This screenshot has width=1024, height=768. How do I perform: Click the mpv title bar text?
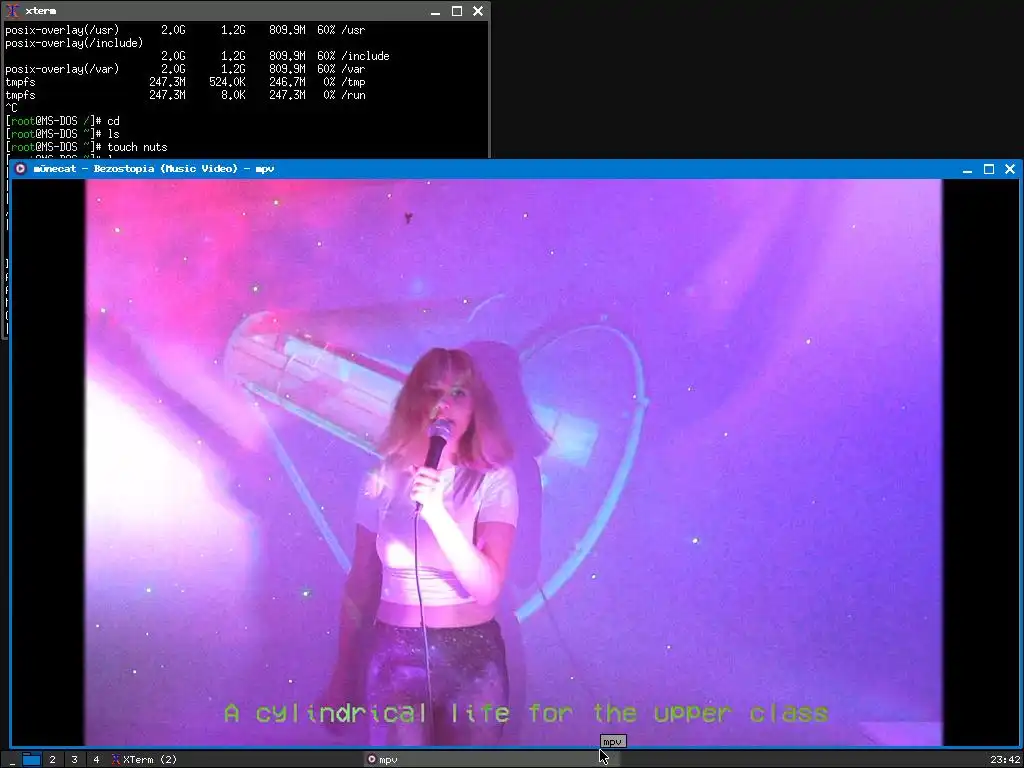point(153,168)
